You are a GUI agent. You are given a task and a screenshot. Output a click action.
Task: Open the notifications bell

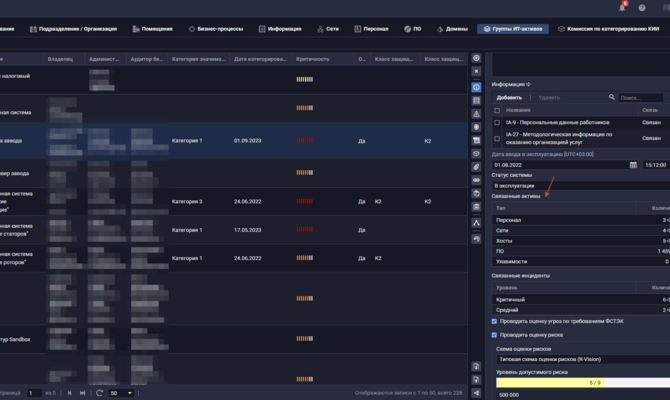point(622,7)
